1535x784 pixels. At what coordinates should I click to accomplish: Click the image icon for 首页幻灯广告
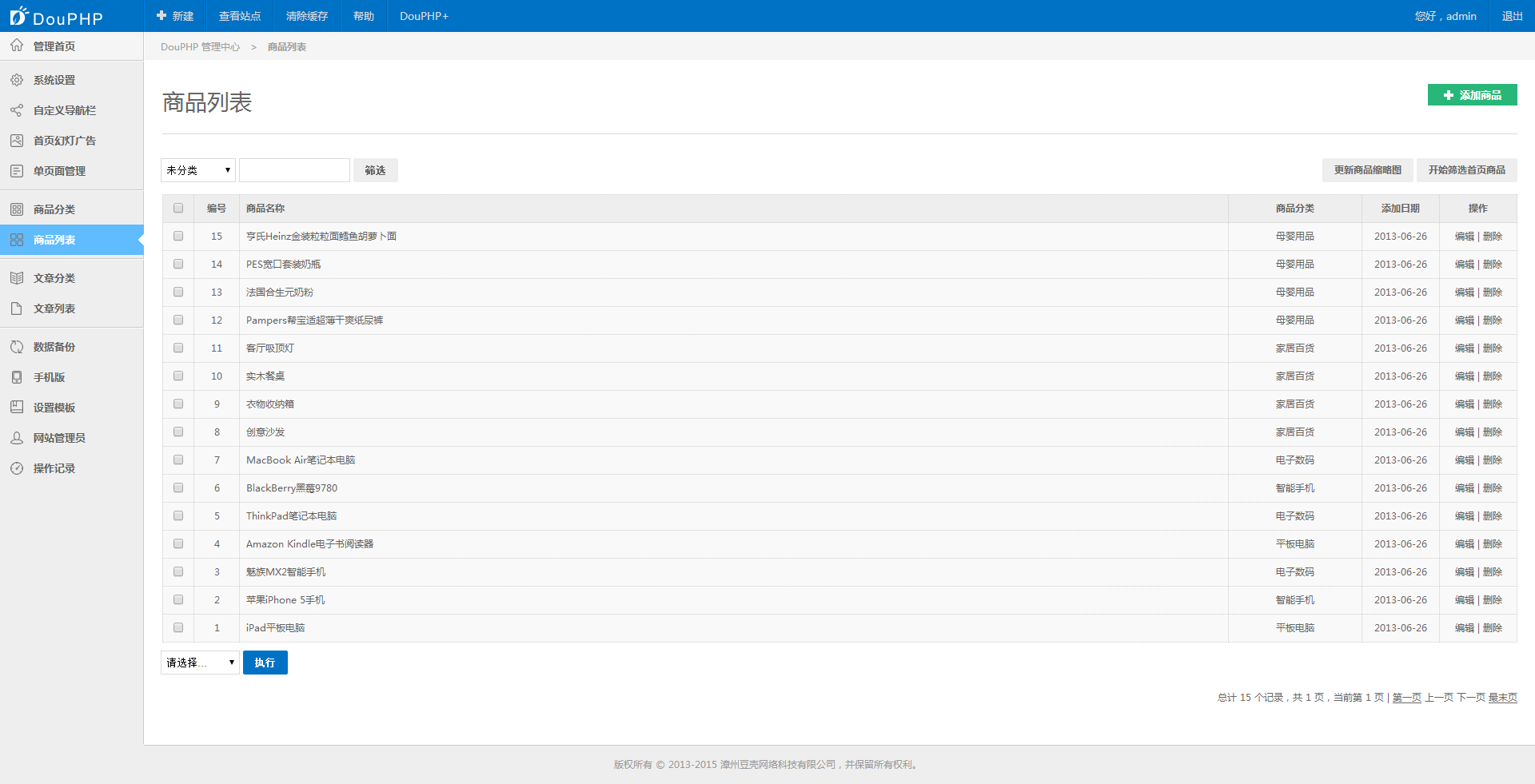[x=17, y=141]
